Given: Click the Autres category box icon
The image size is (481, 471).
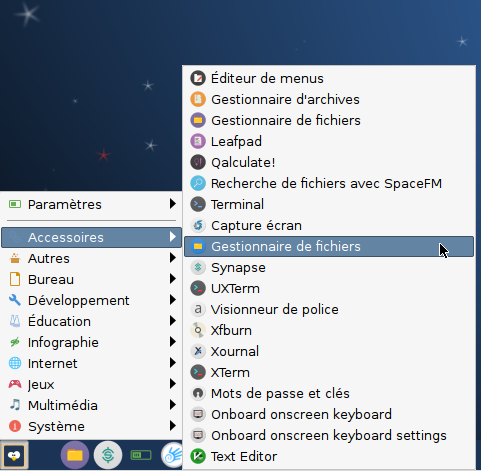Looking at the screenshot, I should (x=15, y=258).
